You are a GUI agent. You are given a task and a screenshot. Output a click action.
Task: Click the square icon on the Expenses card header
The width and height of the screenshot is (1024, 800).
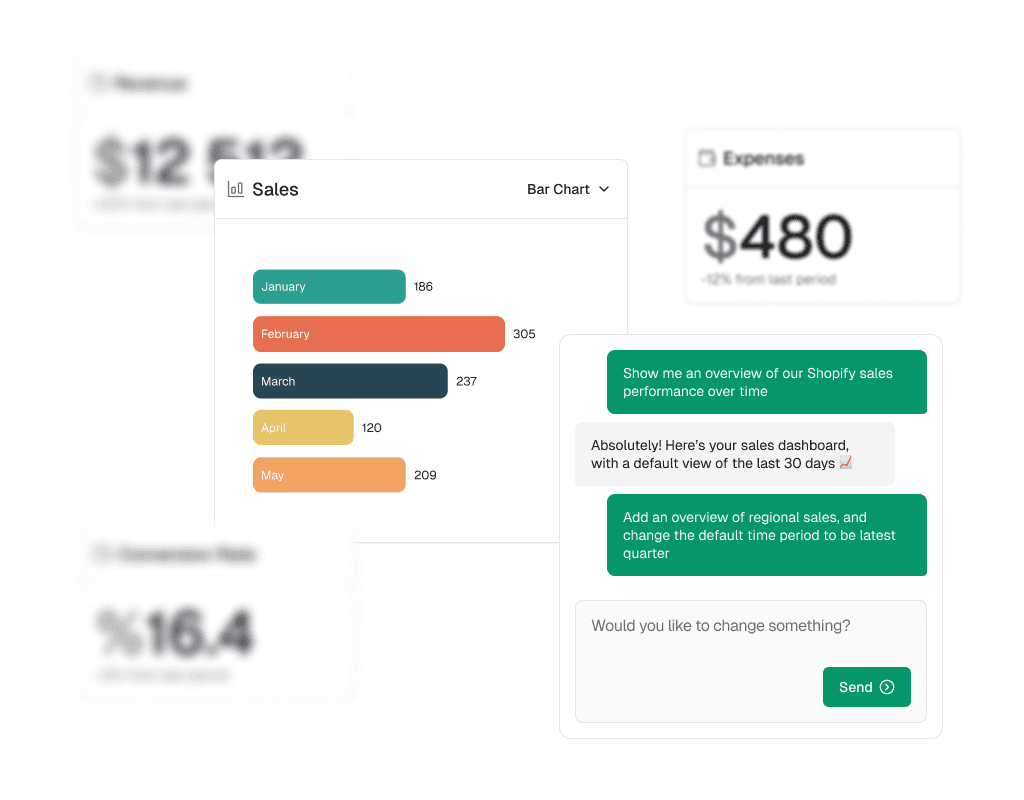pos(707,158)
